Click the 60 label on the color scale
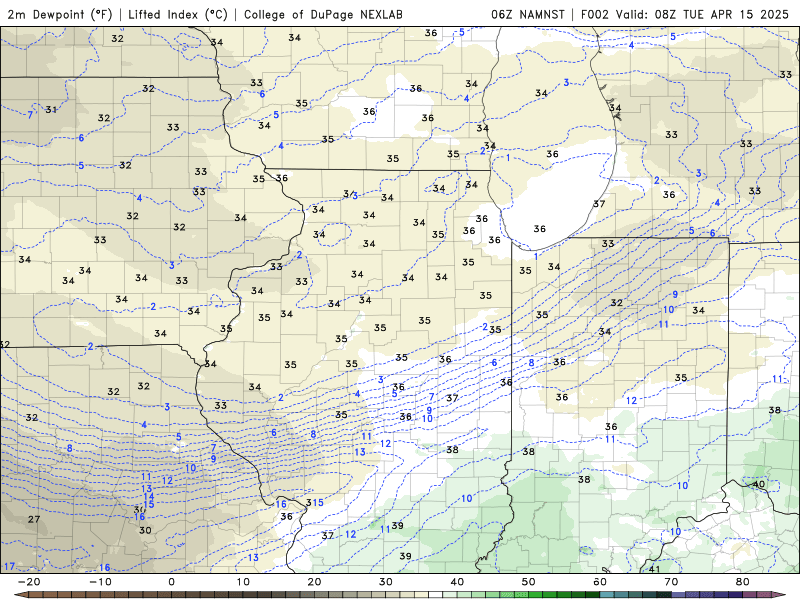Screen dimensions: 800x600 600,582
